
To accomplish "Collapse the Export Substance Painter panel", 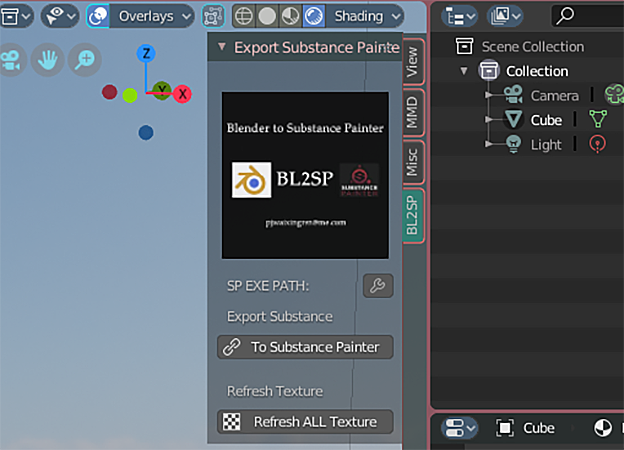I will point(222,47).
